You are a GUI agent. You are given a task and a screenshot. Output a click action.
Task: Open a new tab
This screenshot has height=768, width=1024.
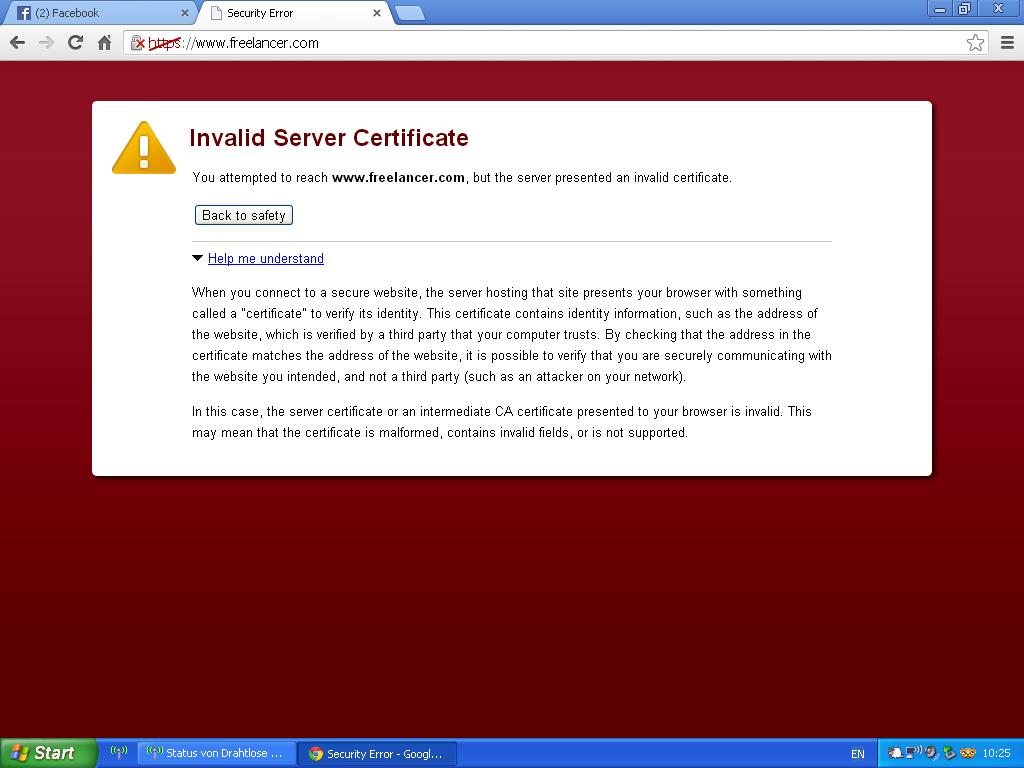410,13
